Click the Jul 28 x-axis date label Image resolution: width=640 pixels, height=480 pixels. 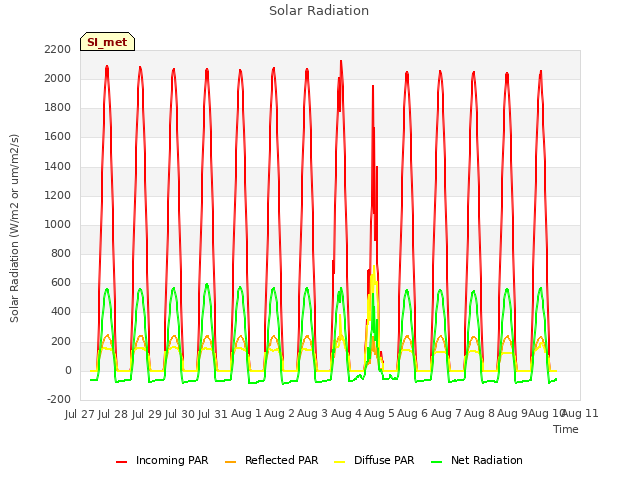coord(113,414)
